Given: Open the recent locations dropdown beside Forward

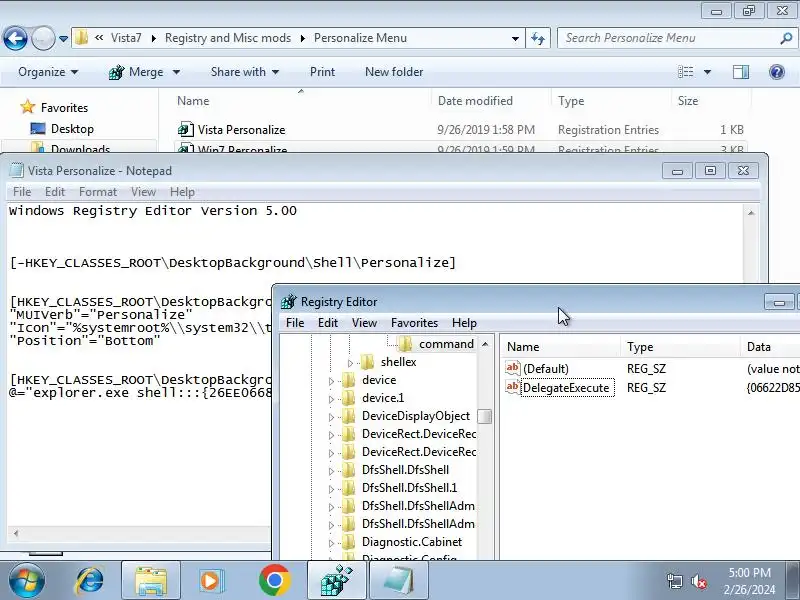Looking at the screenshot, I should coord(63,39).
